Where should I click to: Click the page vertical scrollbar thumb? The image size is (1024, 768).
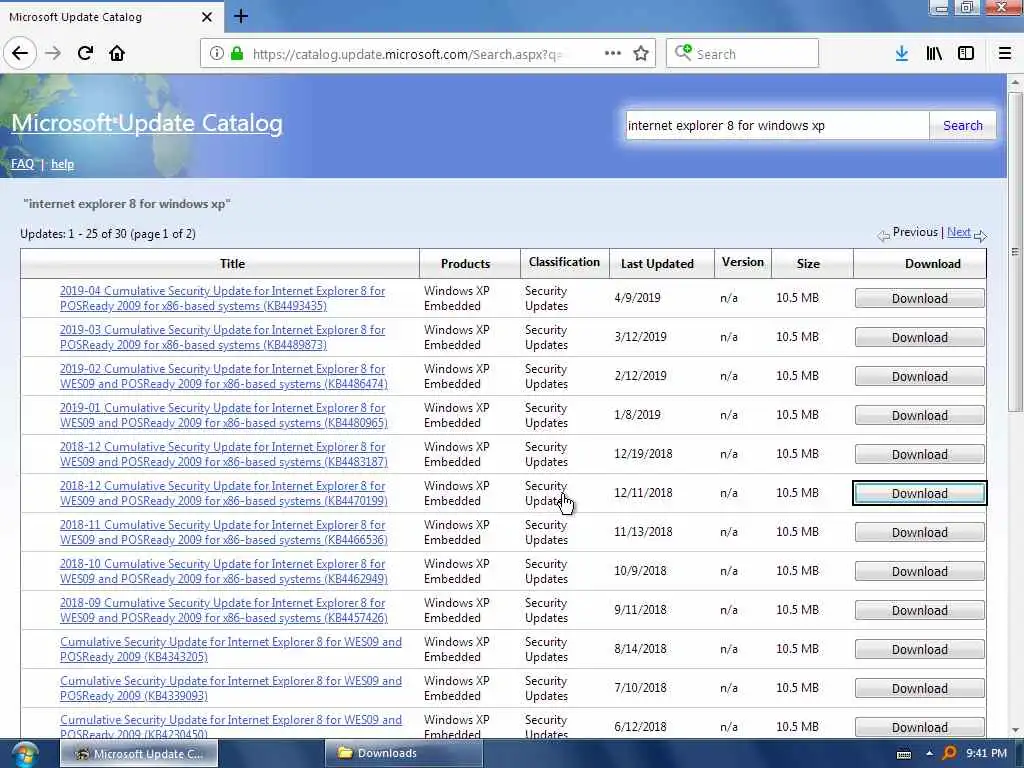click(x=1014, y=251)
